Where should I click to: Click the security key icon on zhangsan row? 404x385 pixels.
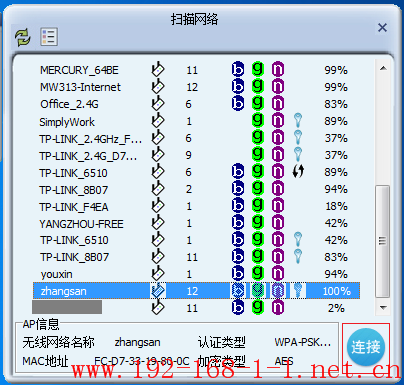[298, 290]
